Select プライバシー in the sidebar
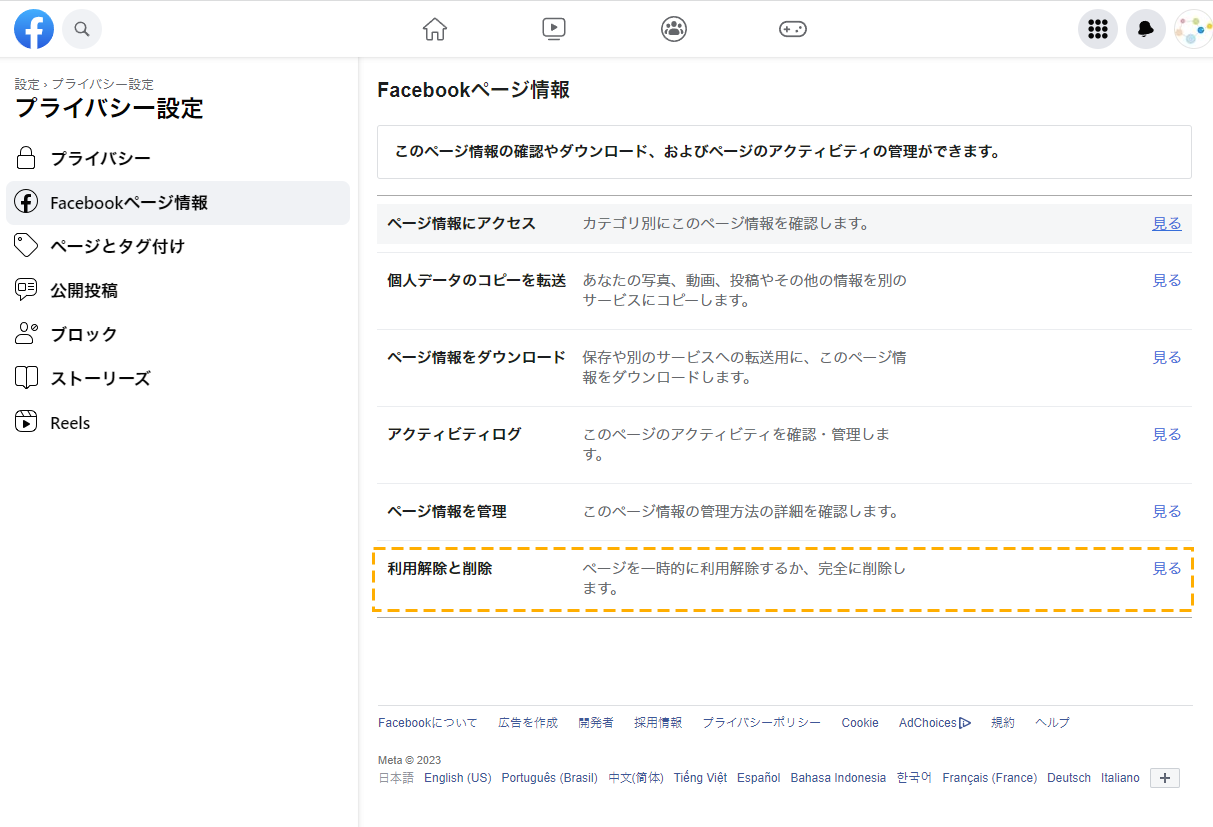1213x827 pixels. pos(178,158)
